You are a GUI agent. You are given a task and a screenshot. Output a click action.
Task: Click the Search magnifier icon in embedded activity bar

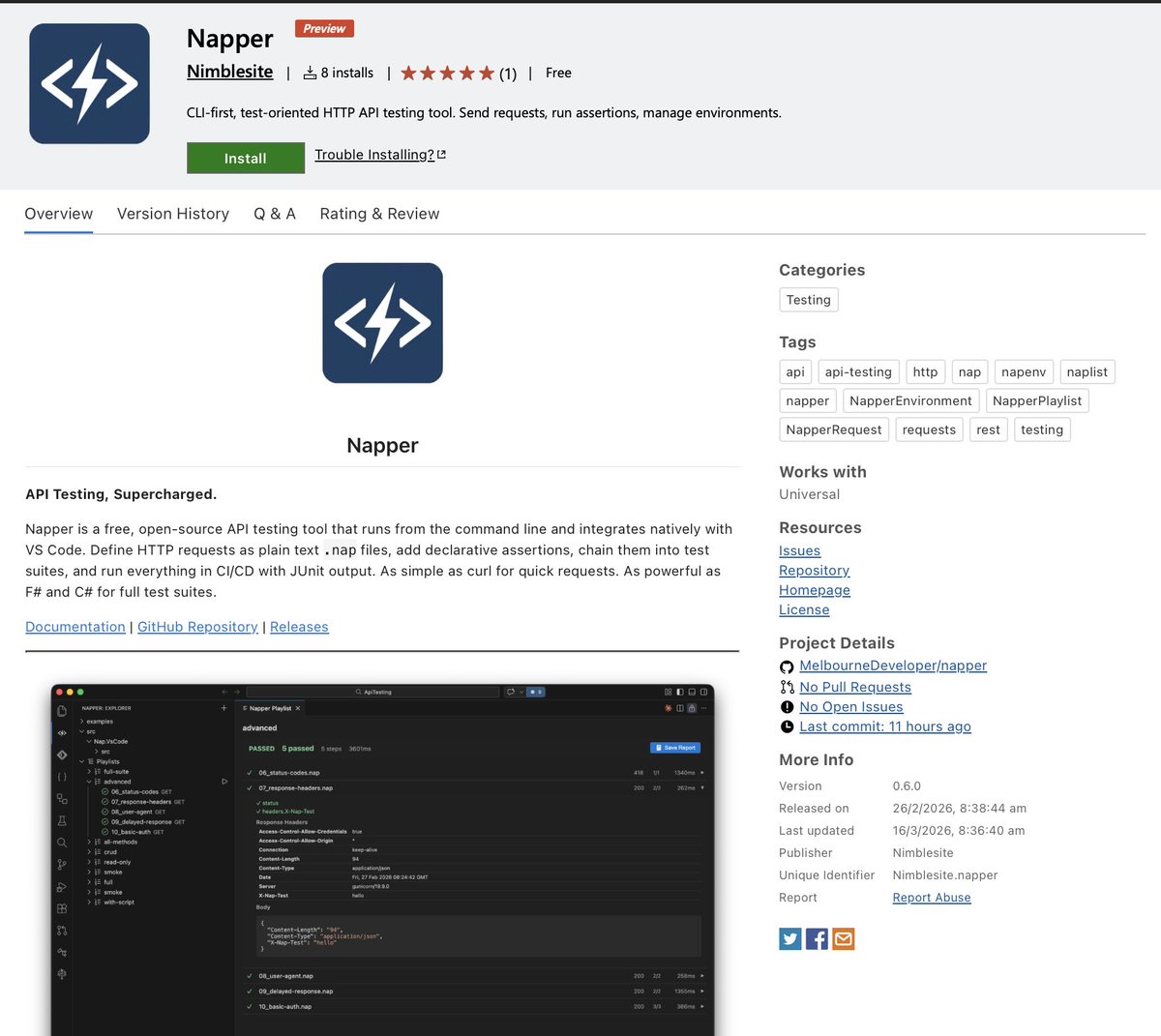[62, 843]
